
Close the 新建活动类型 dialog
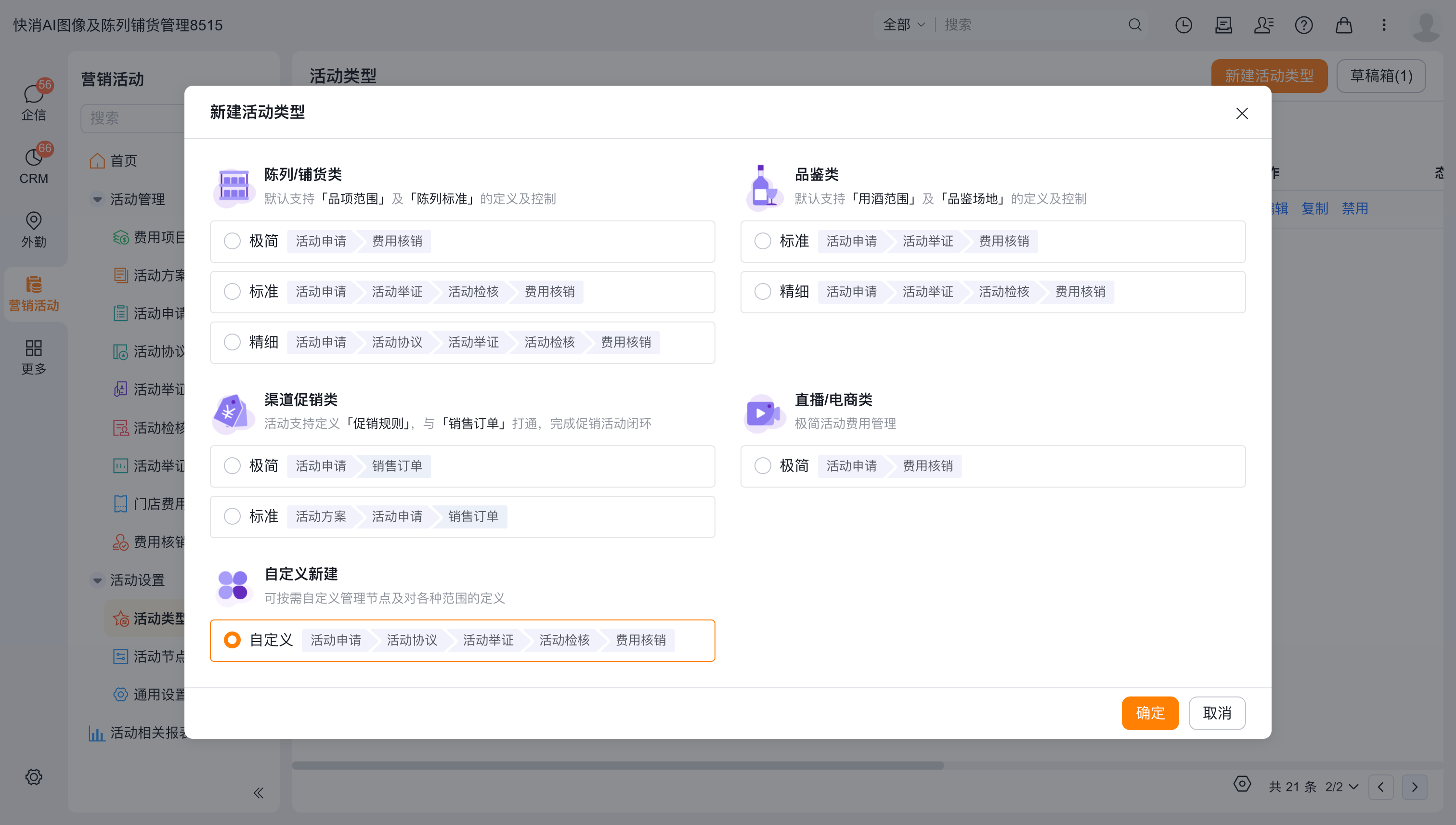[1242, 113]
